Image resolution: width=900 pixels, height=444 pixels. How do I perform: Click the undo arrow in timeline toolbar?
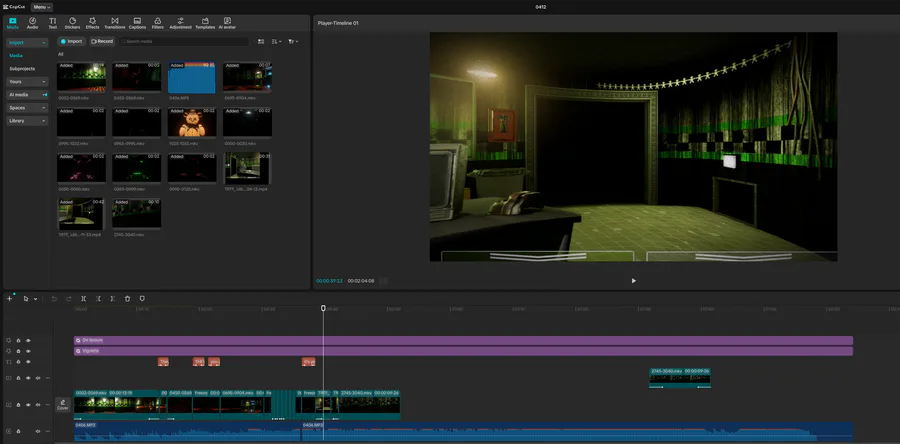54,298
